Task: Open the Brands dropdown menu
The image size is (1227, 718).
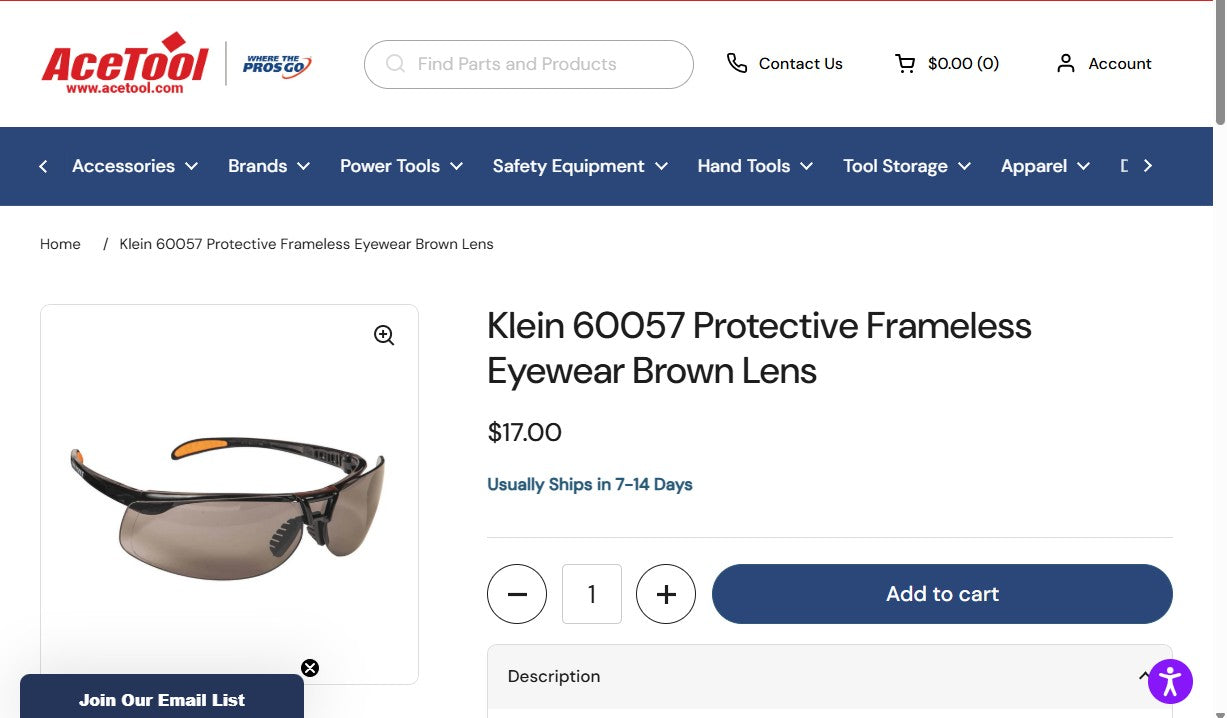Action: click(268, 166)
